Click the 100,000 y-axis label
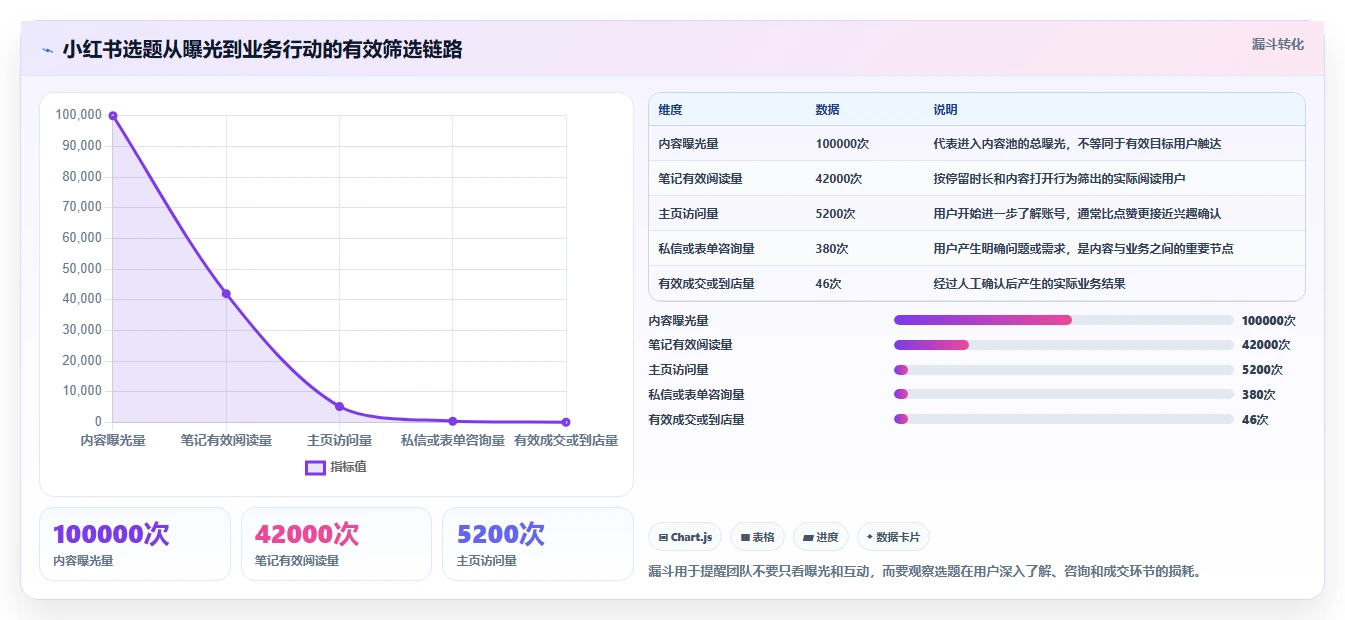 point(79,115)
